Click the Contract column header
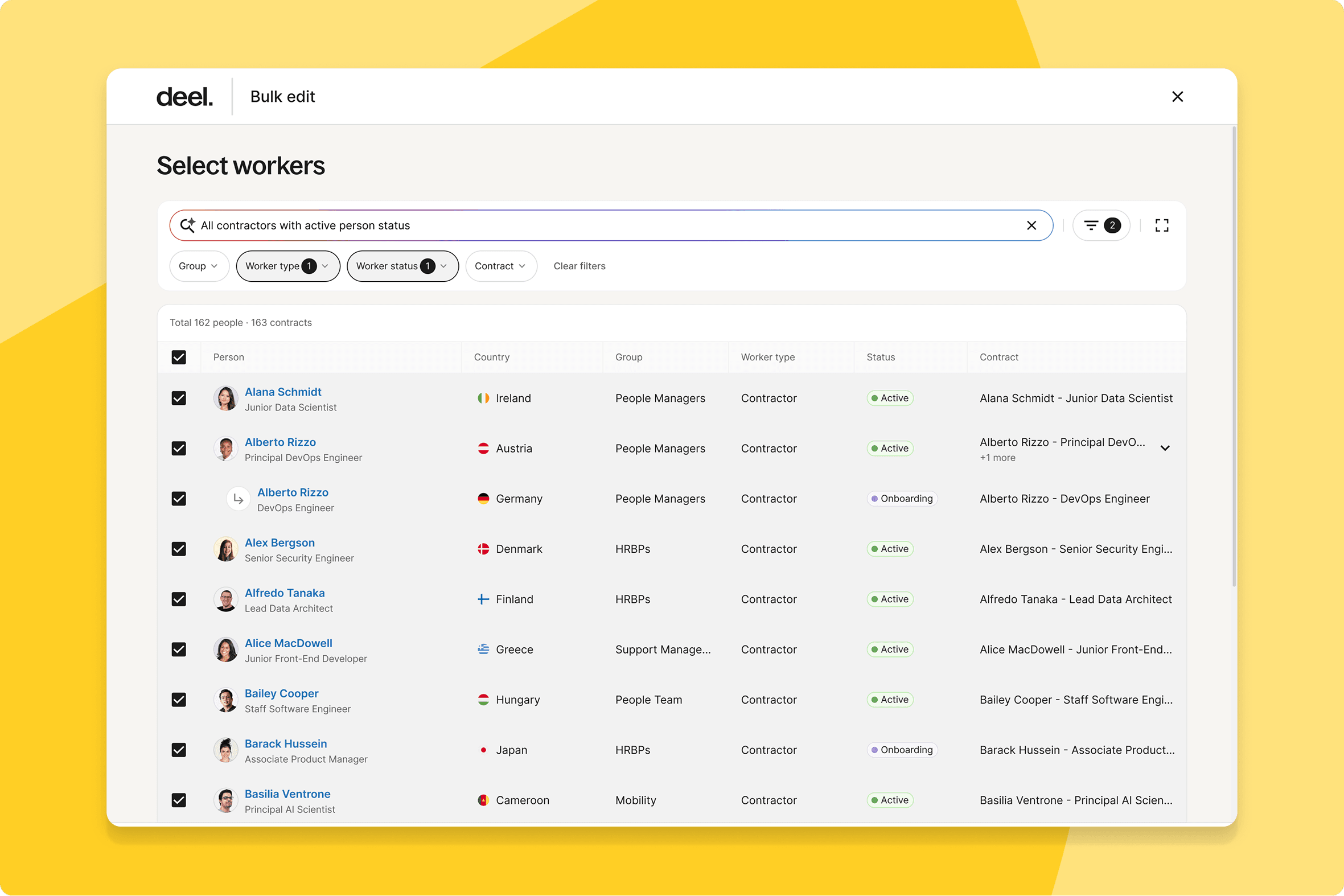Viewport: 1344px width, 896px height. coord(999,357)
